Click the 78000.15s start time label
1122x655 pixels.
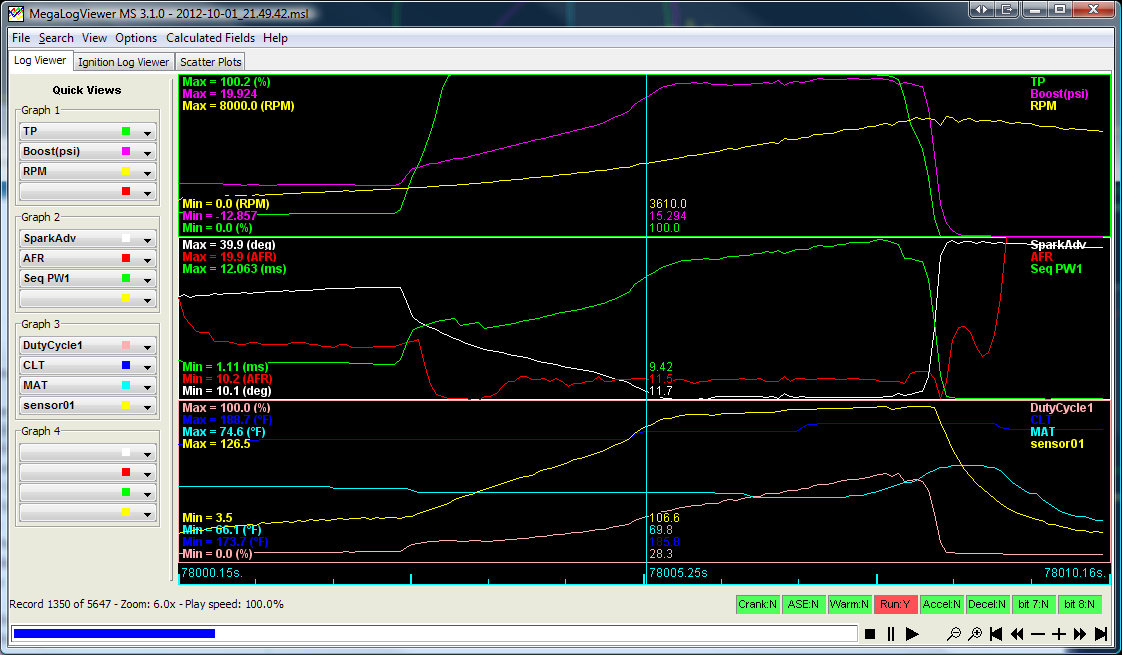click(x=212, y=573)
